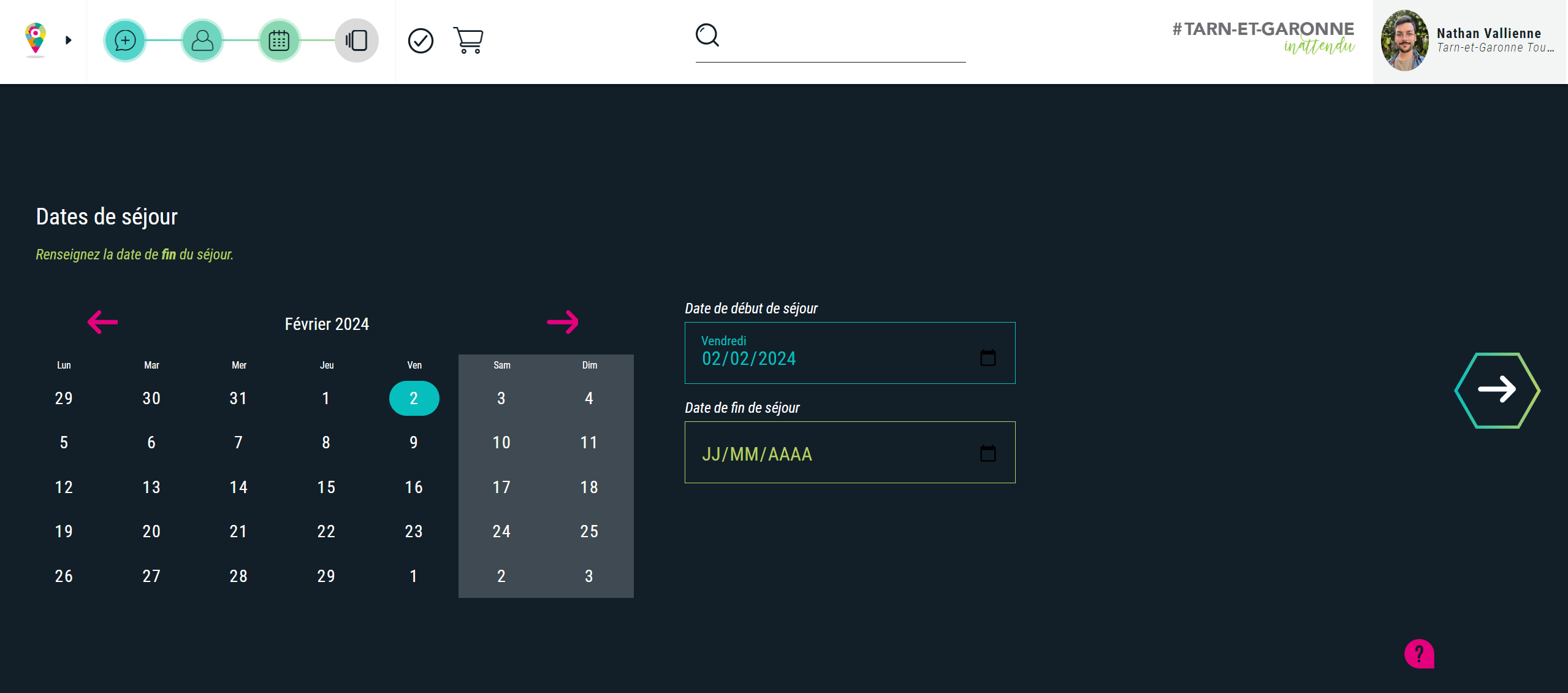Click the selected day 2 highlighted in teal
This screenshot has height=693, width=1568.
tap(414, 399)
